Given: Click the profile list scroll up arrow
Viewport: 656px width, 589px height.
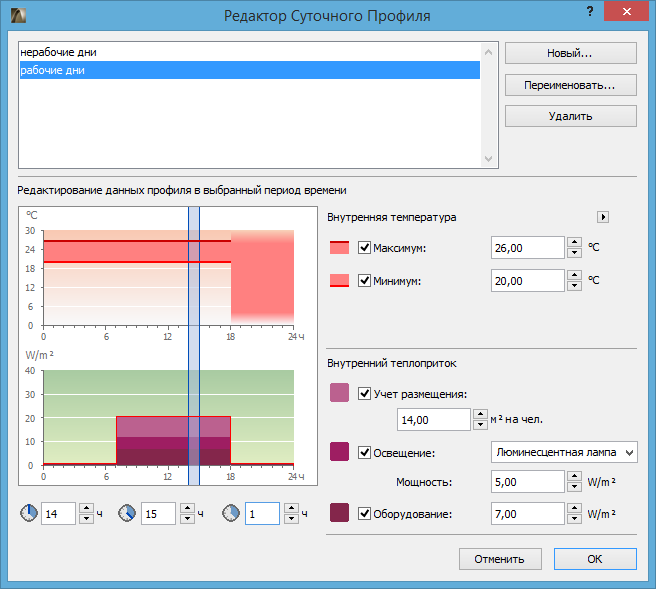Looking at the screenshot, I should click(488, 52).
